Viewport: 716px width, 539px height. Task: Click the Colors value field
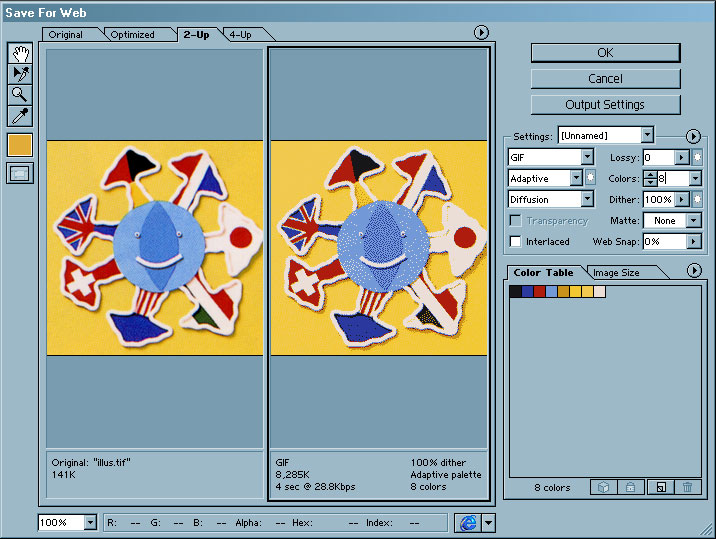point(673,178)
